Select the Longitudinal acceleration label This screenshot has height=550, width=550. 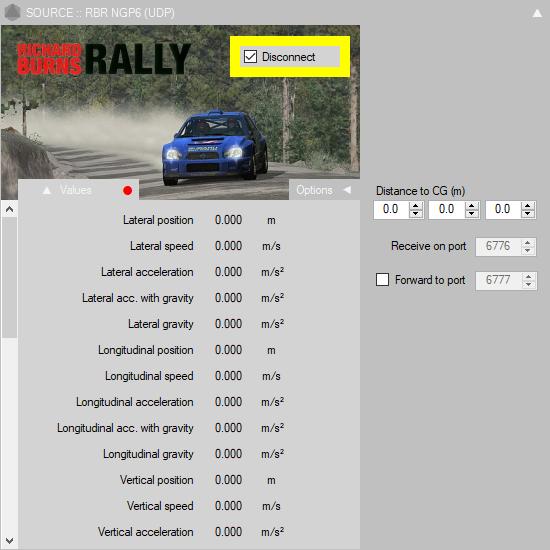click(x=135, y=402)
